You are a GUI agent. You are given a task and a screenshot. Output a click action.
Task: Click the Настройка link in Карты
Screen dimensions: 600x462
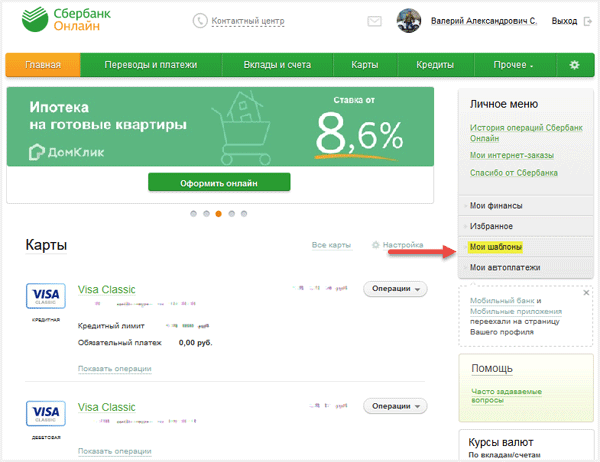pyautogui.click(x=403, y=245)
